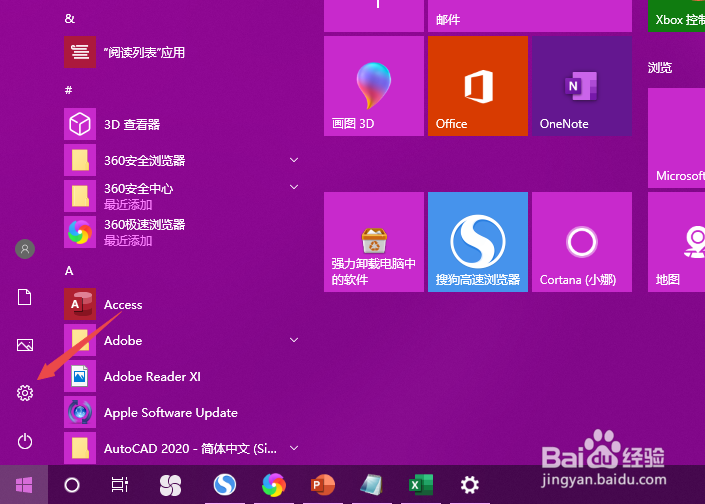Open 画图 3D tile

(x=374, y=86)
